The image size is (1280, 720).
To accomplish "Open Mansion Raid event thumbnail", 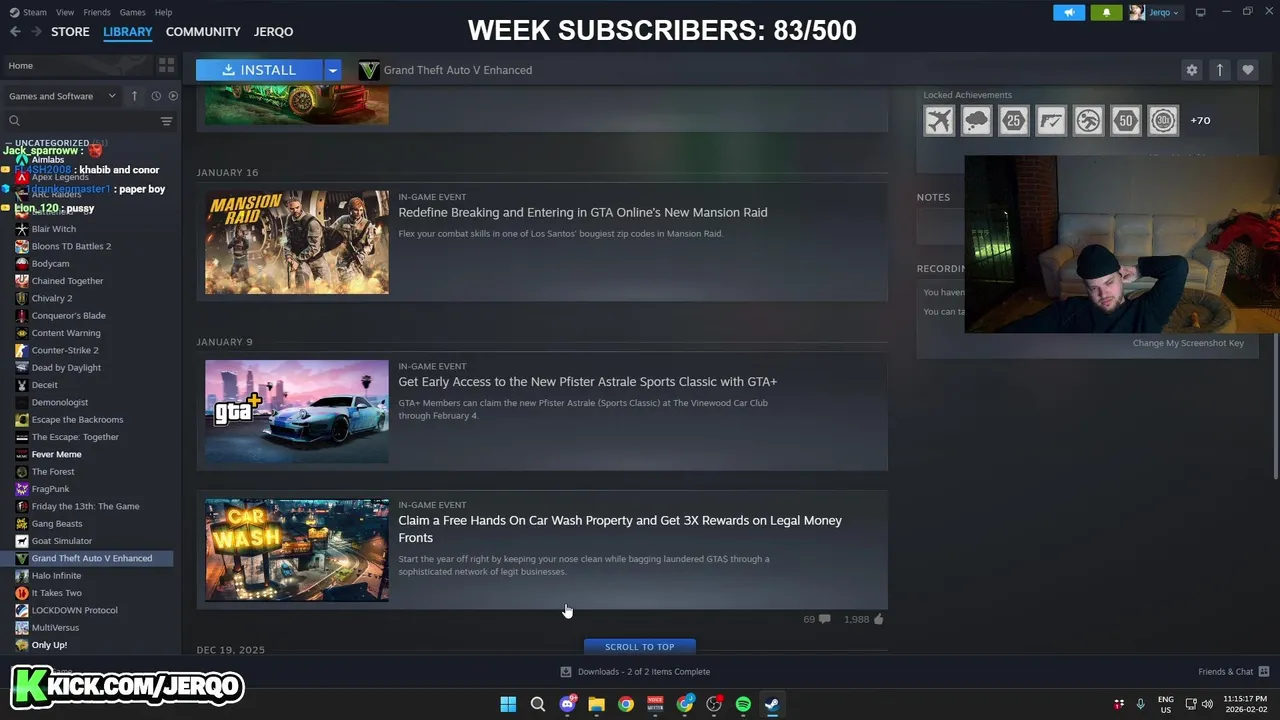I will (x=297, y=242).
